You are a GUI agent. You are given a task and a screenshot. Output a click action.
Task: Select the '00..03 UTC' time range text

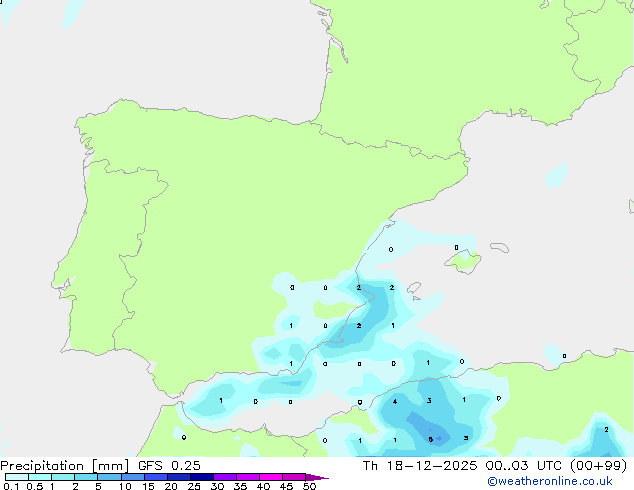pos(524,466)
